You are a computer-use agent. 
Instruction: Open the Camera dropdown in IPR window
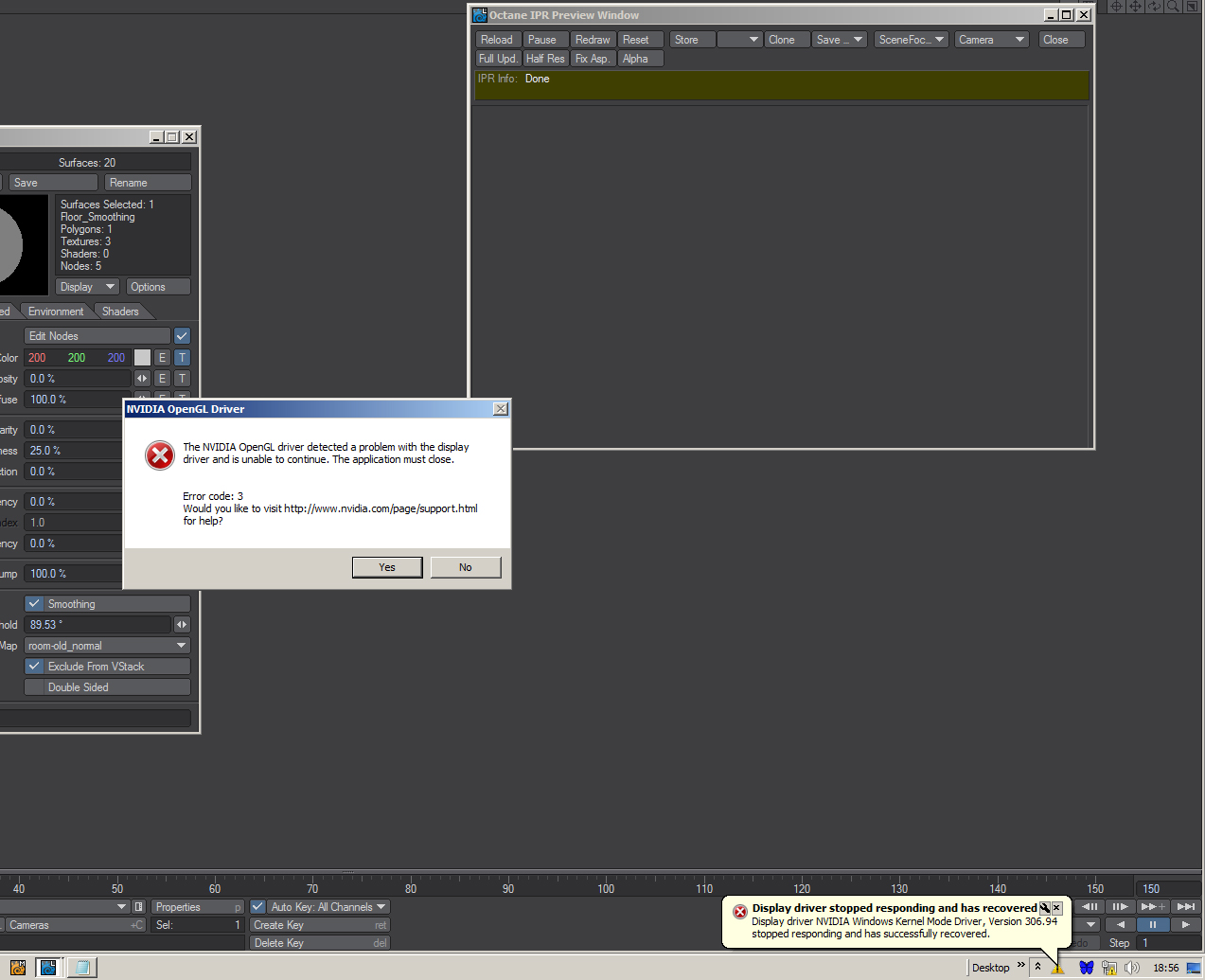click(991, 40)
